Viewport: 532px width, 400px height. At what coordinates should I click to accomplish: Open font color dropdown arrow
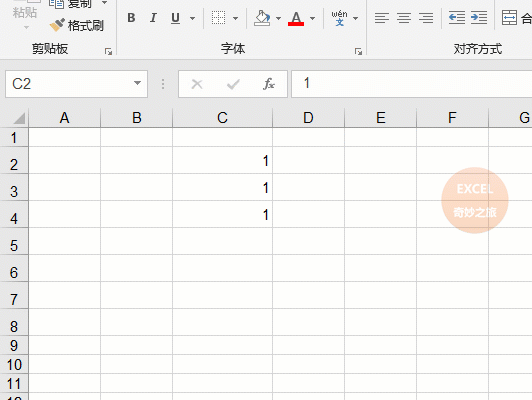point(312,18)
